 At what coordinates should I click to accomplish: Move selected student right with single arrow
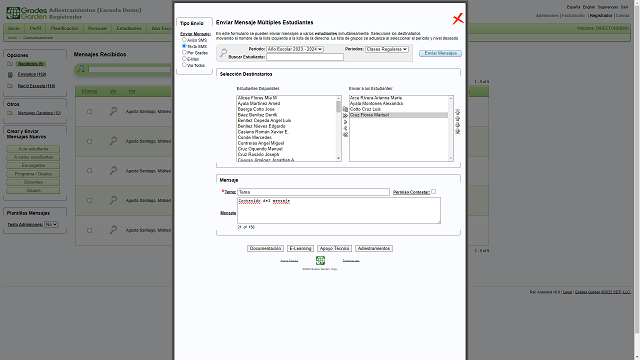pos(345,122)
